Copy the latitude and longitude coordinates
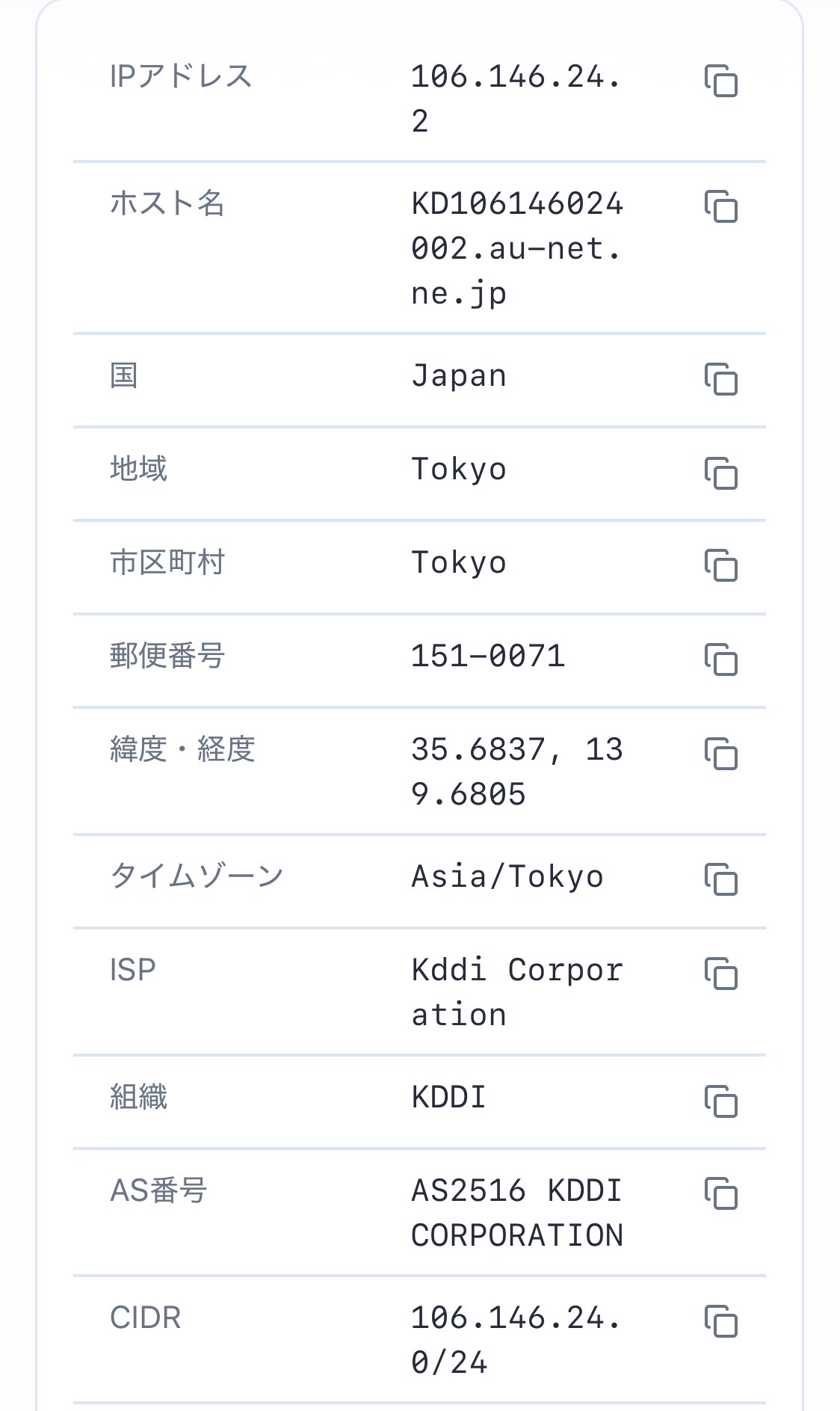The width and height of the screenshot is (840, 1411). pyautogui.click(x=720, y=753)
